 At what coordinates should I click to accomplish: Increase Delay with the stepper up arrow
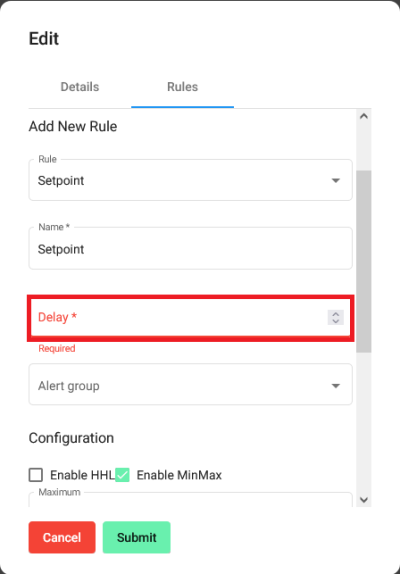[336, 314]
